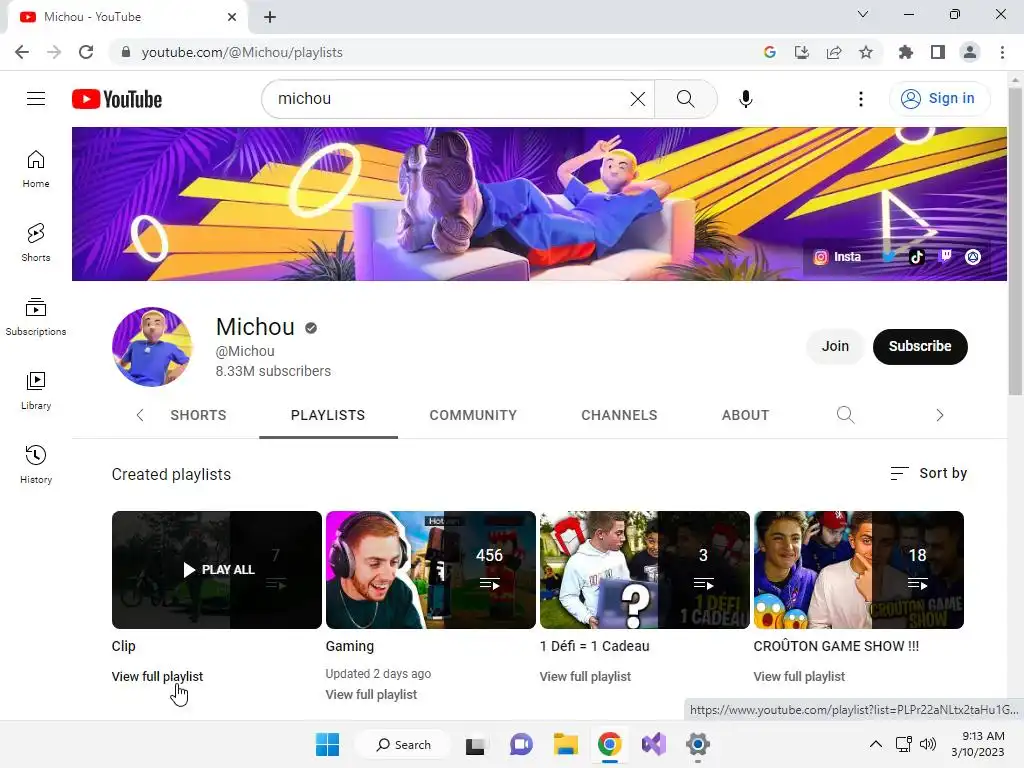Open the YouTube guide hamburger menu
Image resolution: width=1024 pixels, height=768 pixels.
[x=36, y=99]
